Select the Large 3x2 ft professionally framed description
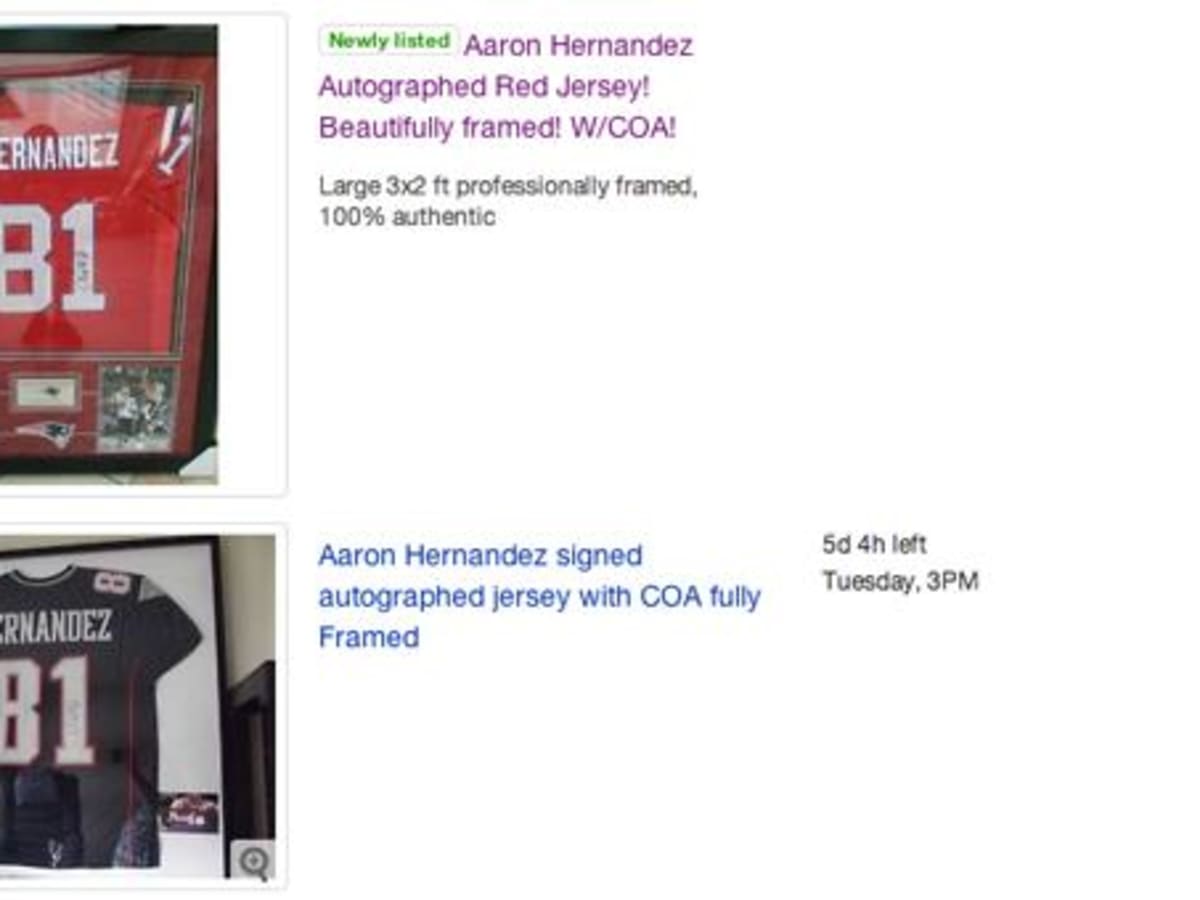The height and width of the screenshot is (900, 1200). tap(508, 201)
